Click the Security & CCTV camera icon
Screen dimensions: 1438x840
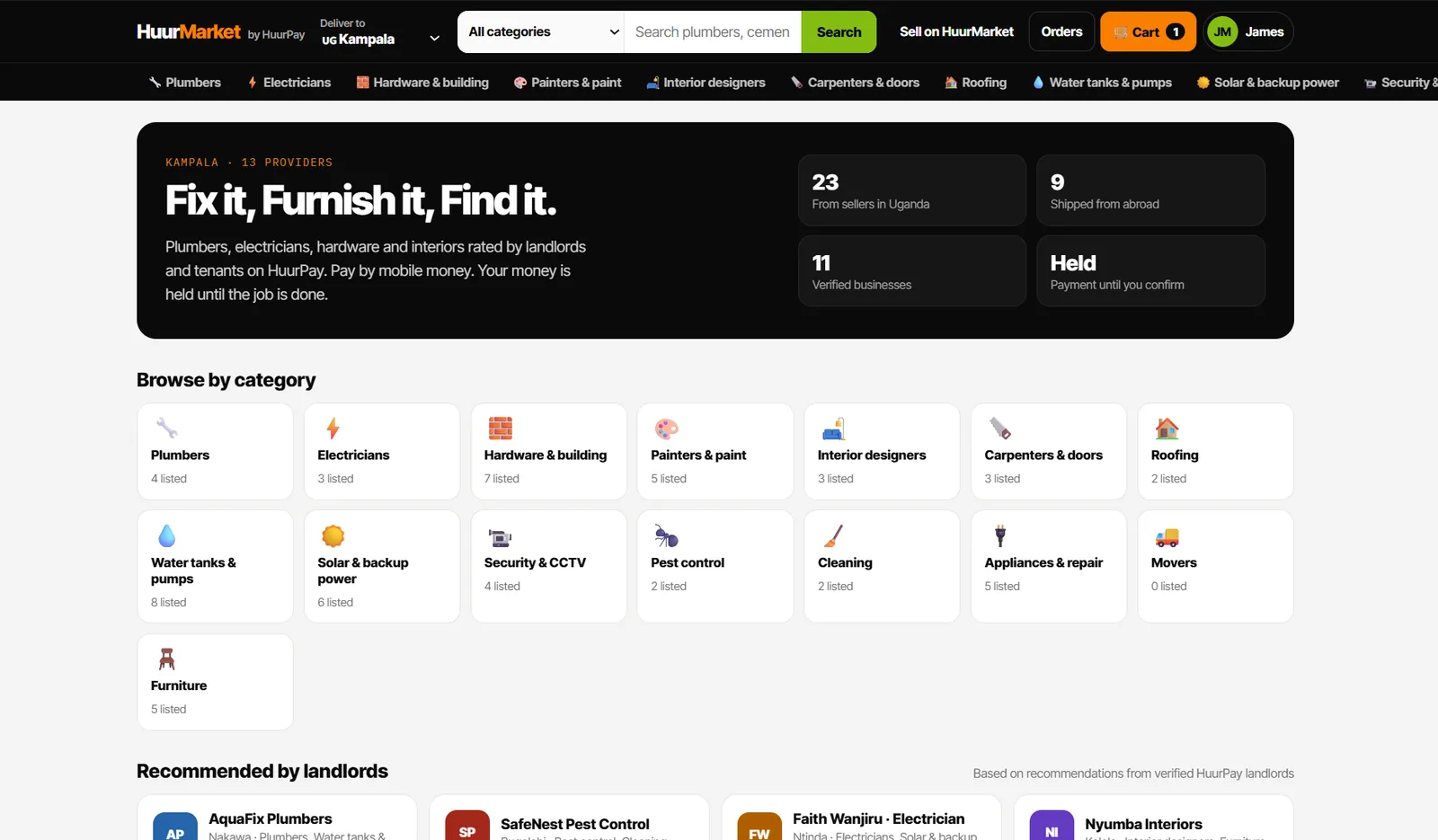pos(500,537)
